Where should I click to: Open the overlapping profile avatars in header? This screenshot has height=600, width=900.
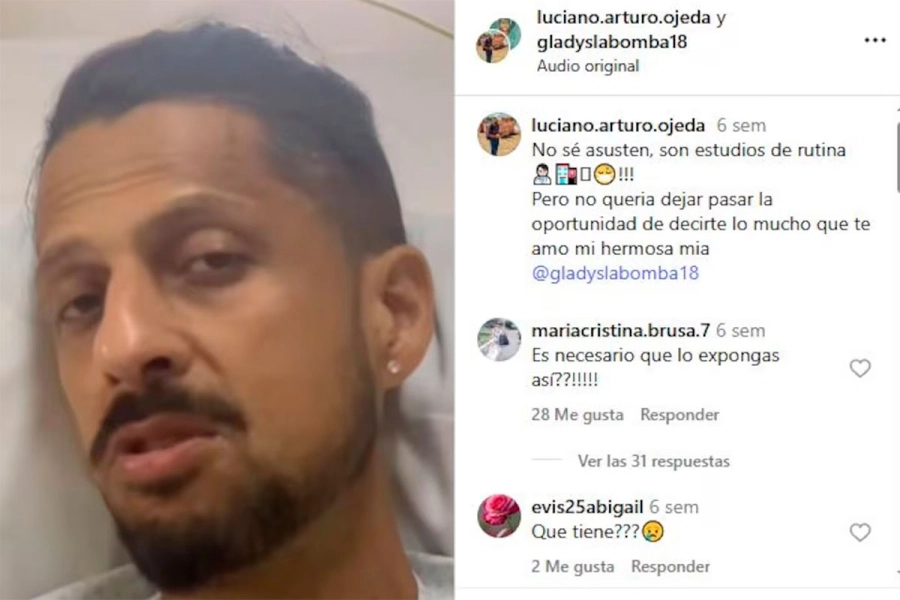(498, 40)
